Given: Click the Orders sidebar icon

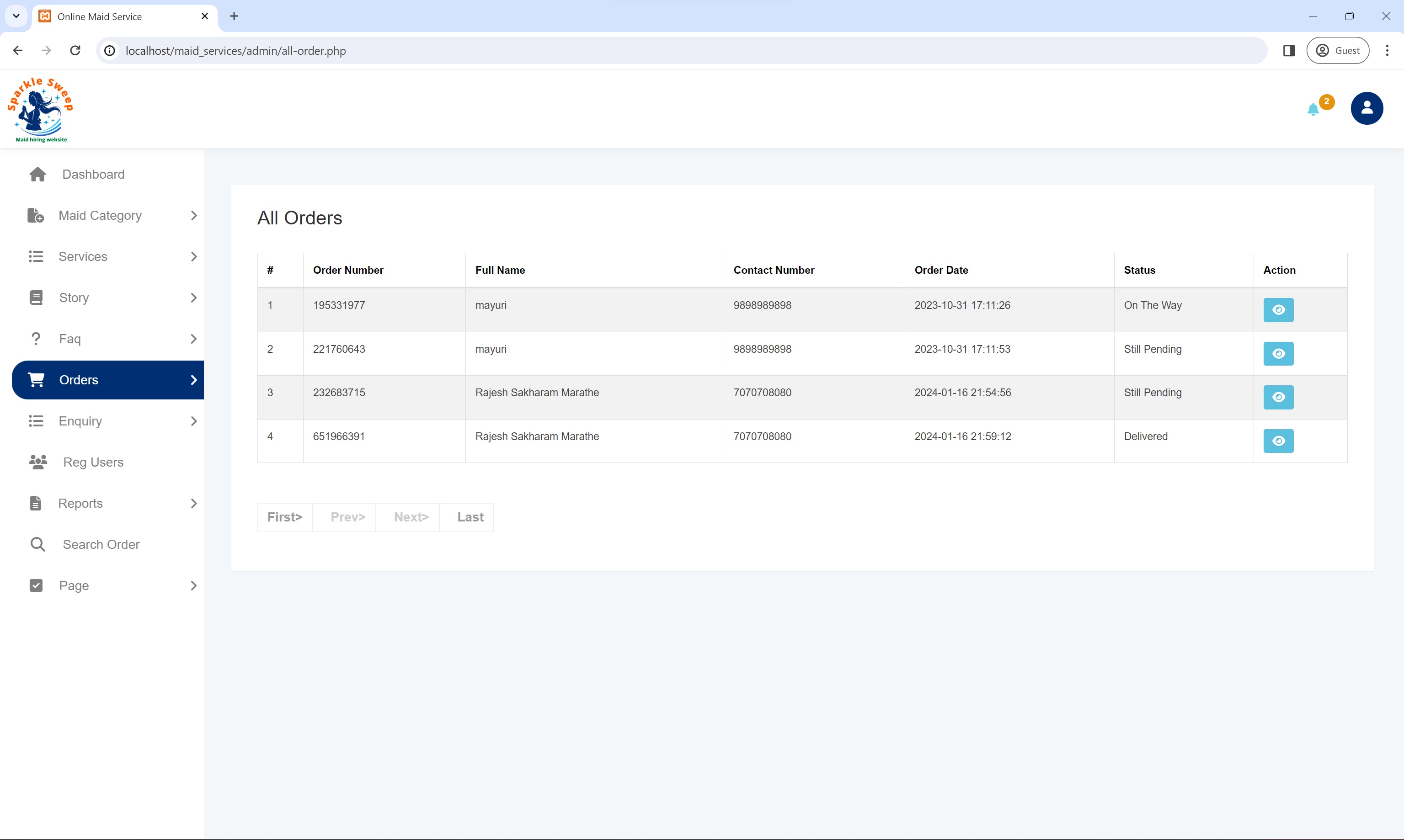Looking at the screenshot, I should (37, 379).
